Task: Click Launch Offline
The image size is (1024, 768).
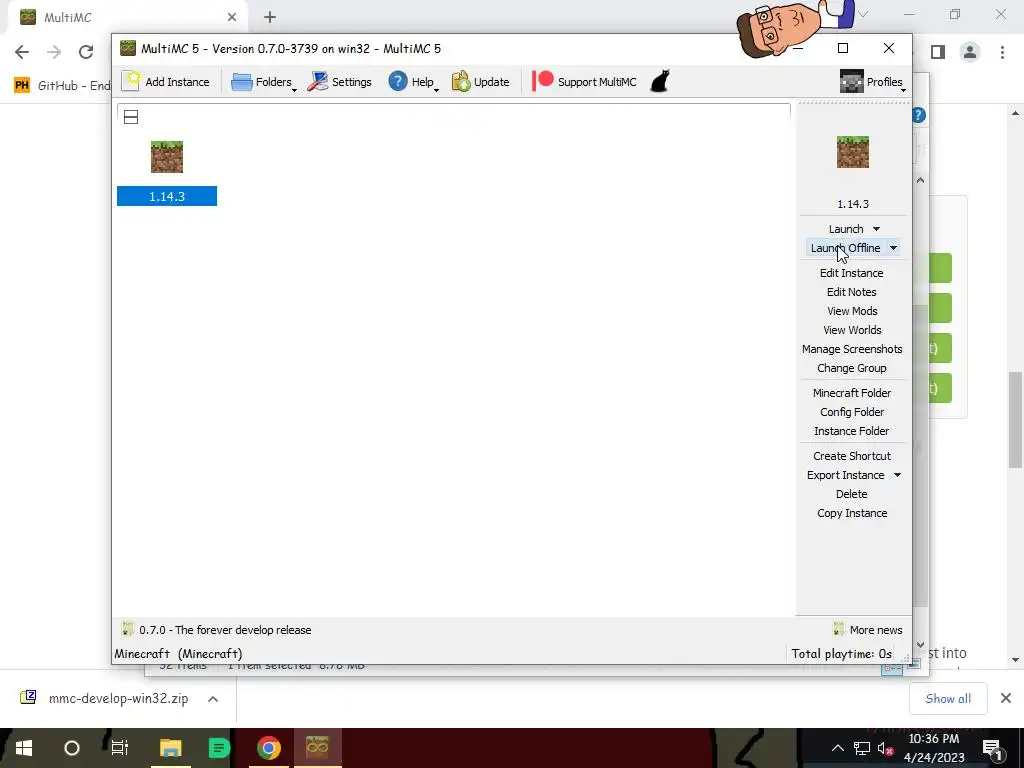Action: [x=845, y=248]
